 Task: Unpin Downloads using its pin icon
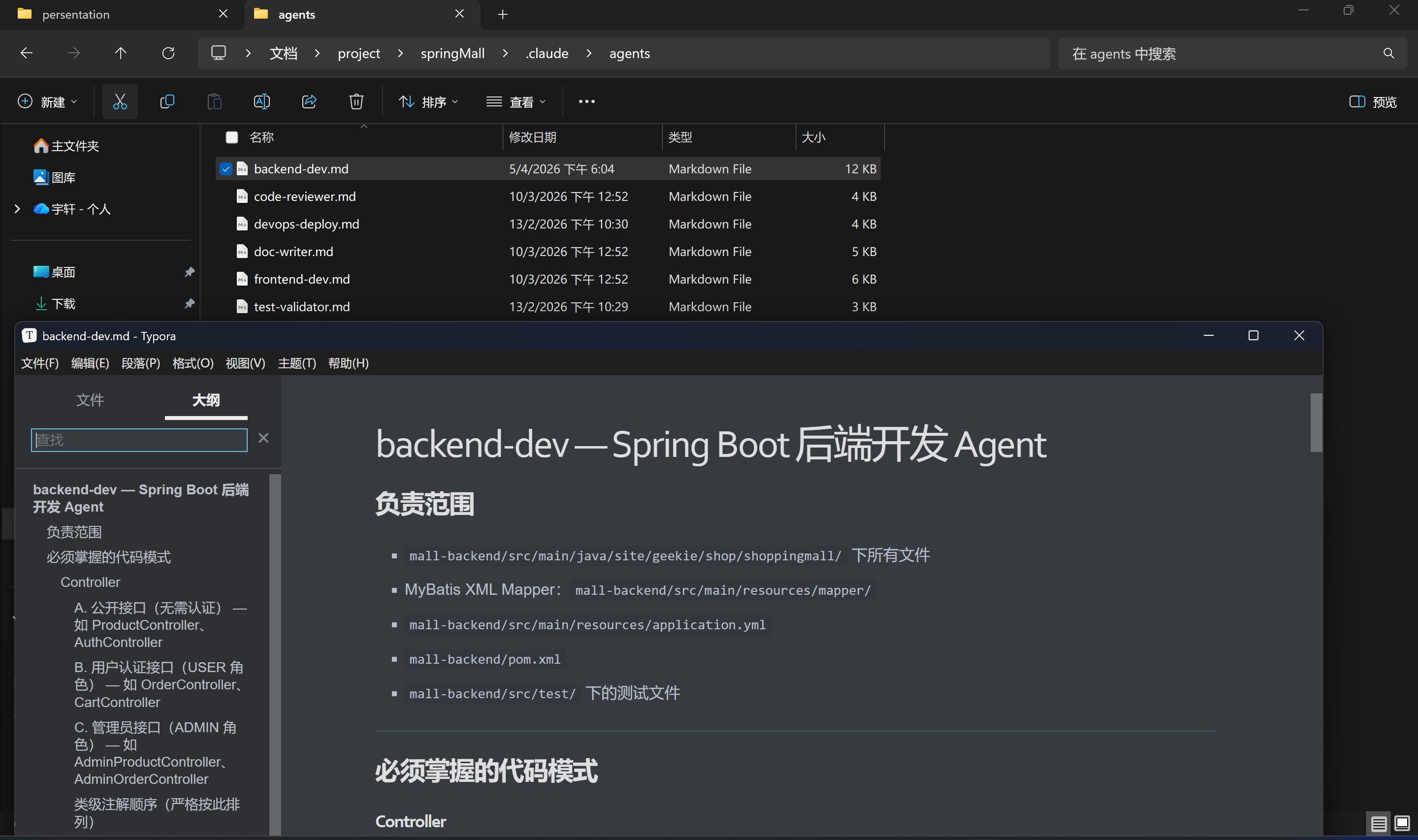(189, 304)
